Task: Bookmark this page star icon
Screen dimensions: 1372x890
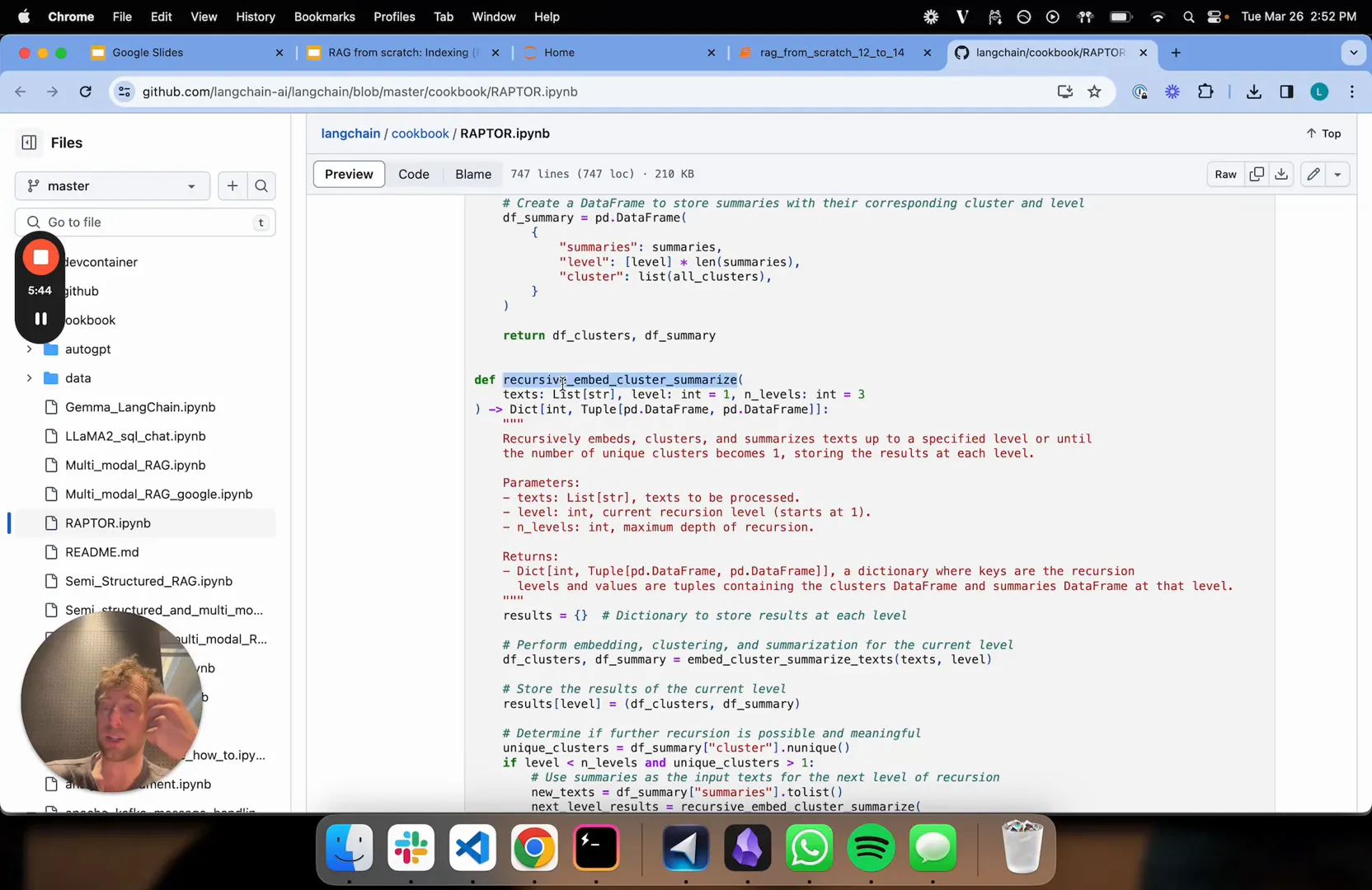Action: (1094, 91)
